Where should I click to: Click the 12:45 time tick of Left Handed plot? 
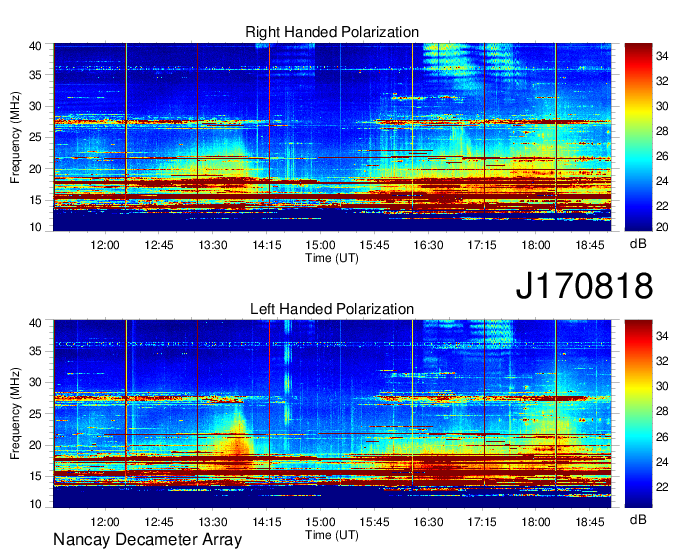coord(159,522)
